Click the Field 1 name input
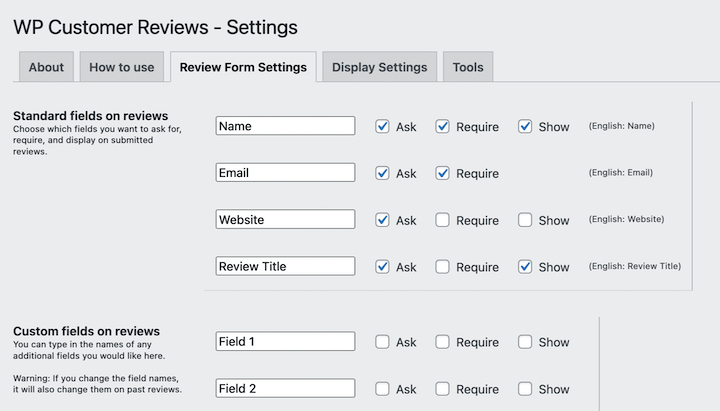The image size is (720, 411). (x=285, y=341)
